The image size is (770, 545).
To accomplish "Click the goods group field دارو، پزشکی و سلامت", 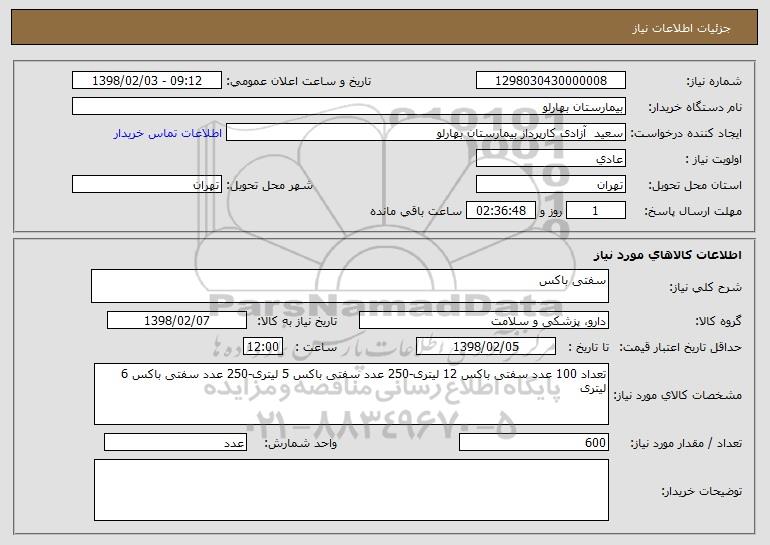I will (484, 321).
